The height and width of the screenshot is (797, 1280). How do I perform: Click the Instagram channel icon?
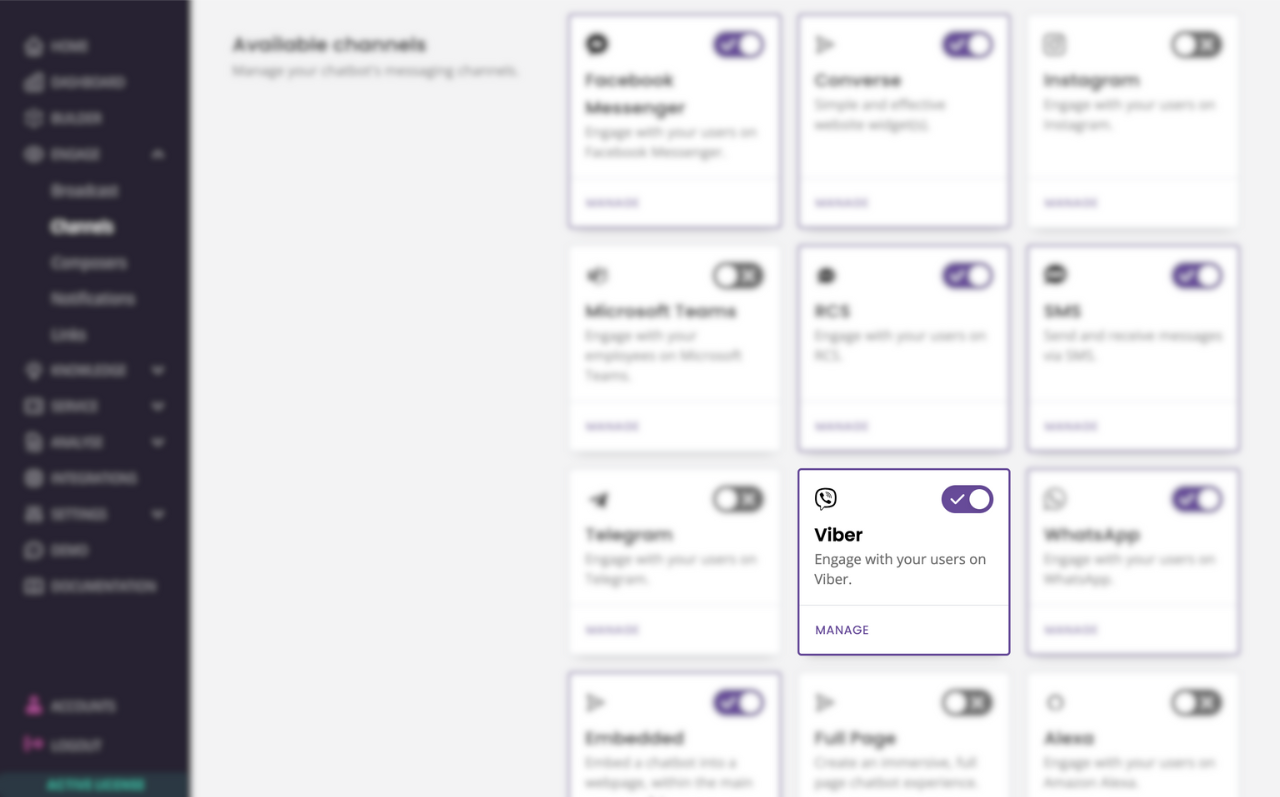pyautogui.click(x=1055, y=44)
